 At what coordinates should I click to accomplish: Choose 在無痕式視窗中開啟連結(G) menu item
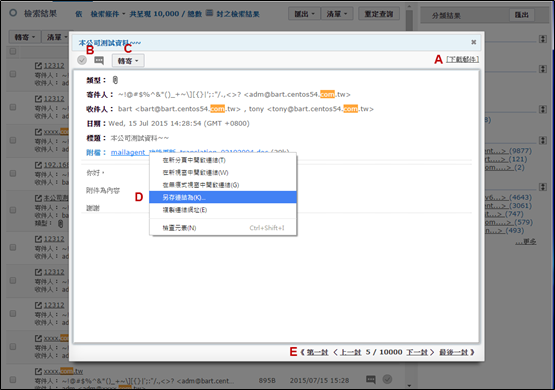click(223, 185)
